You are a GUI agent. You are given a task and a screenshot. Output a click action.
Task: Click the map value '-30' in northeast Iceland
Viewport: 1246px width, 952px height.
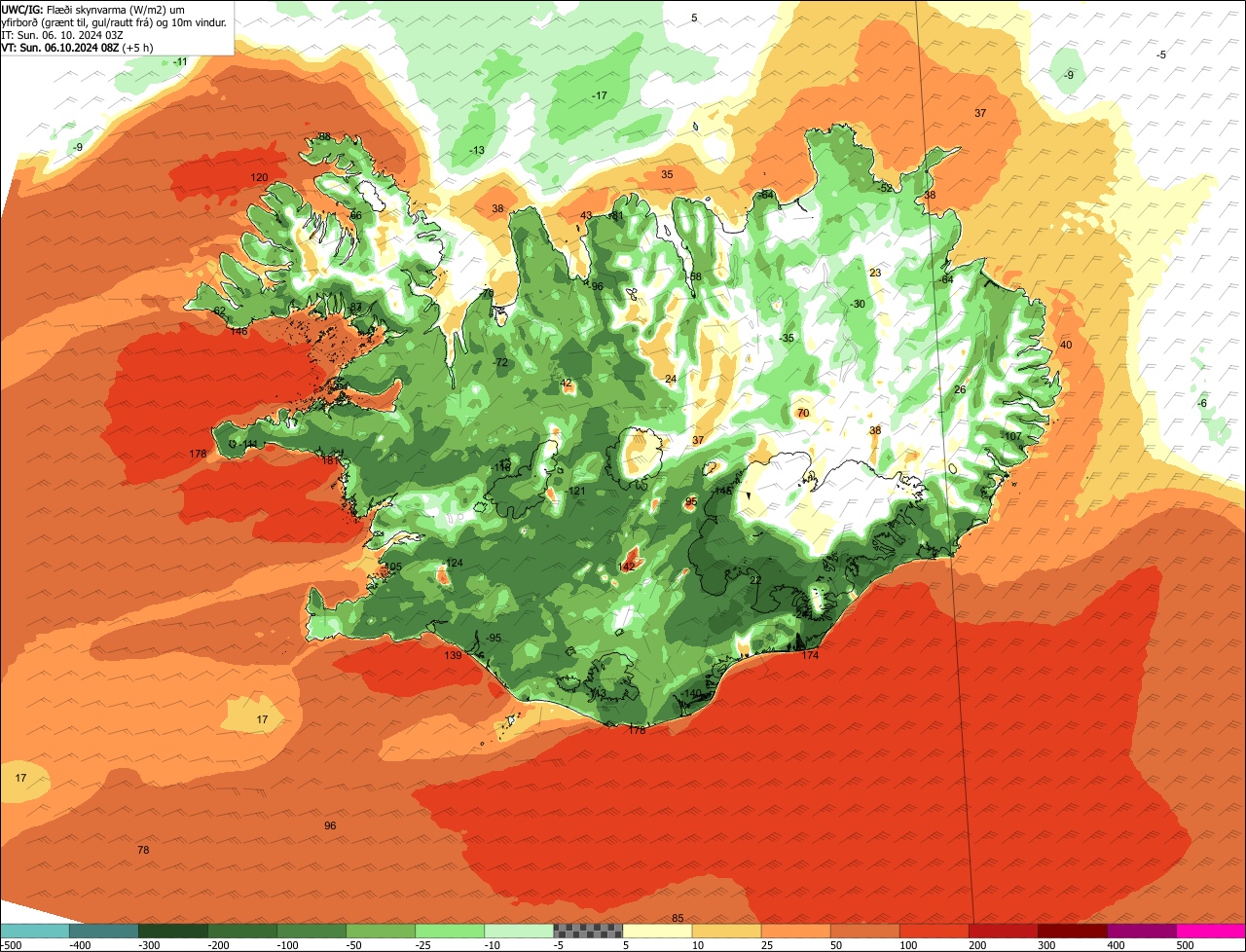[857, 304]
